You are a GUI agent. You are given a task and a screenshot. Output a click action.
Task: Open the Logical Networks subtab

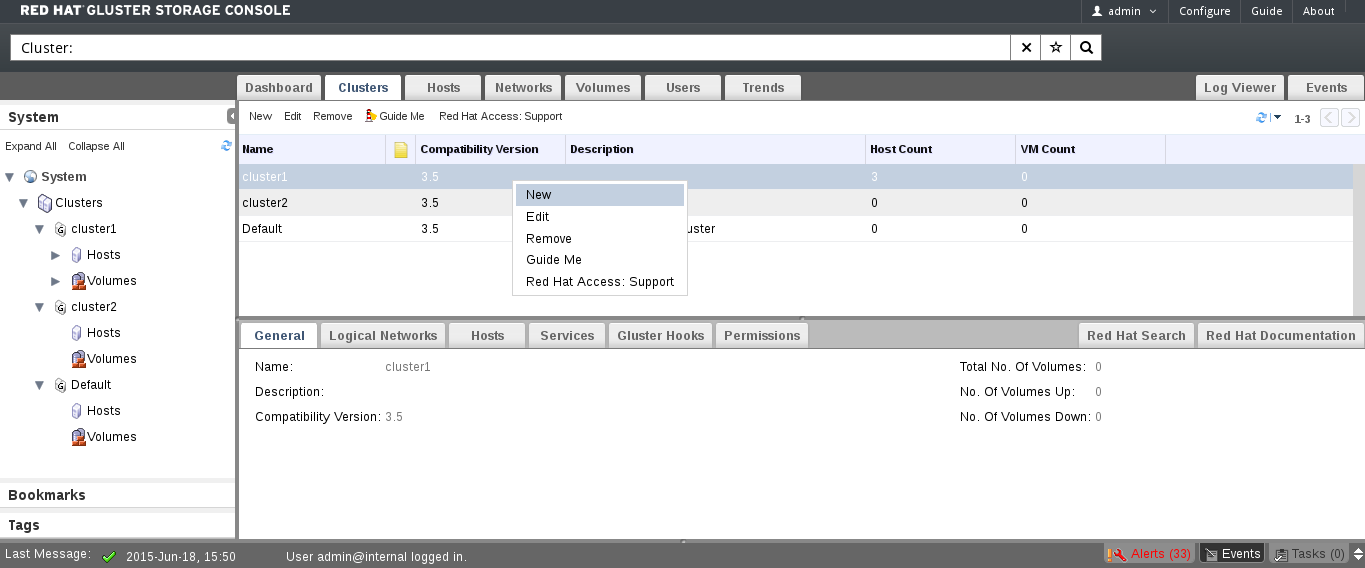[383, 336]
